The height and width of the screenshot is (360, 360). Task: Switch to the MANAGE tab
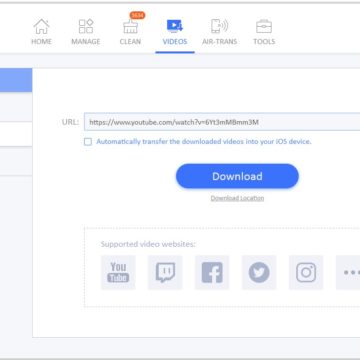click(86, 32)
